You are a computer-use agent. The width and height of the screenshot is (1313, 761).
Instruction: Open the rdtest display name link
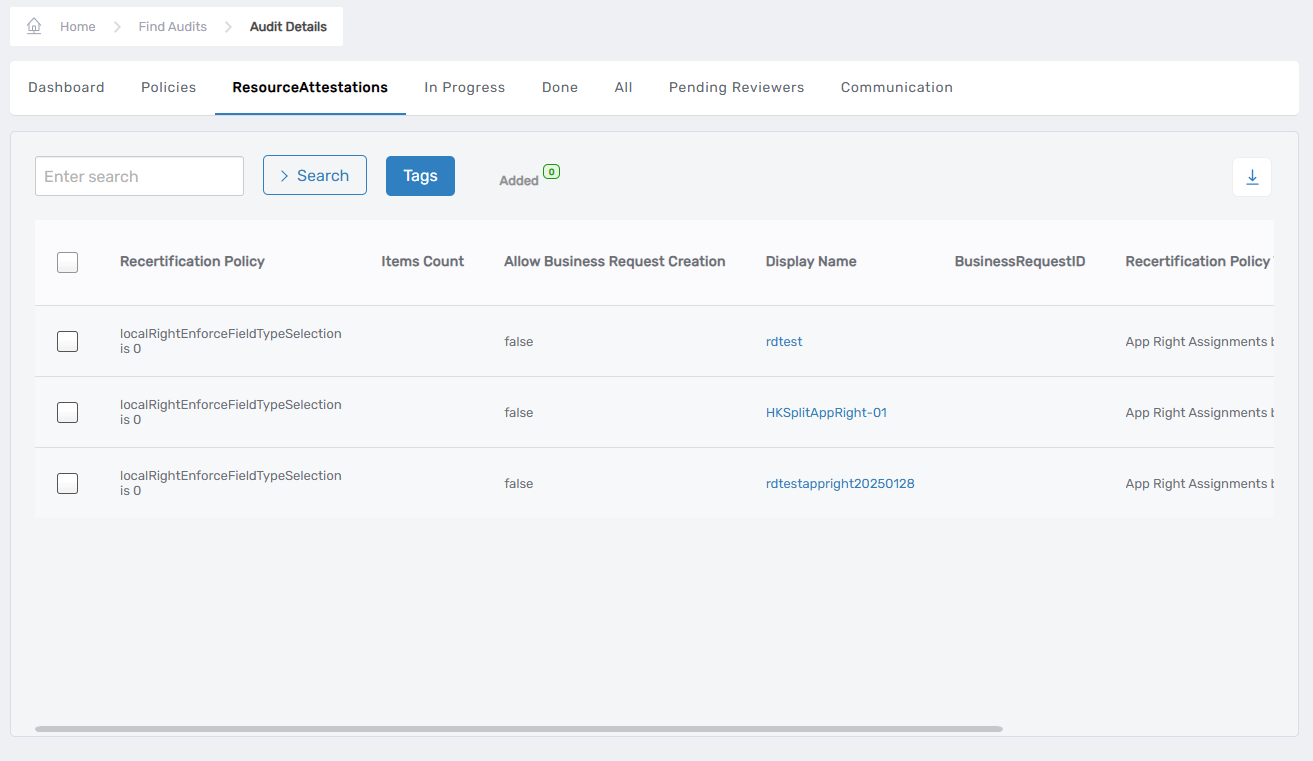click(x=784, y=342)
